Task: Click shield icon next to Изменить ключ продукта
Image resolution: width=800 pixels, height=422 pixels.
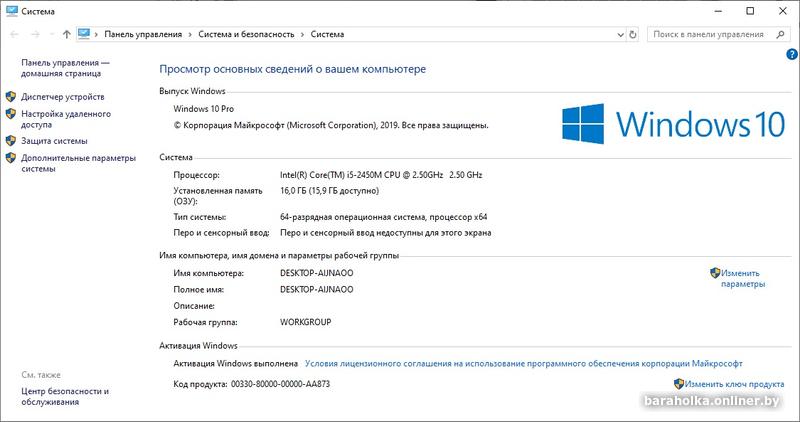Action: tap(679, 384)
